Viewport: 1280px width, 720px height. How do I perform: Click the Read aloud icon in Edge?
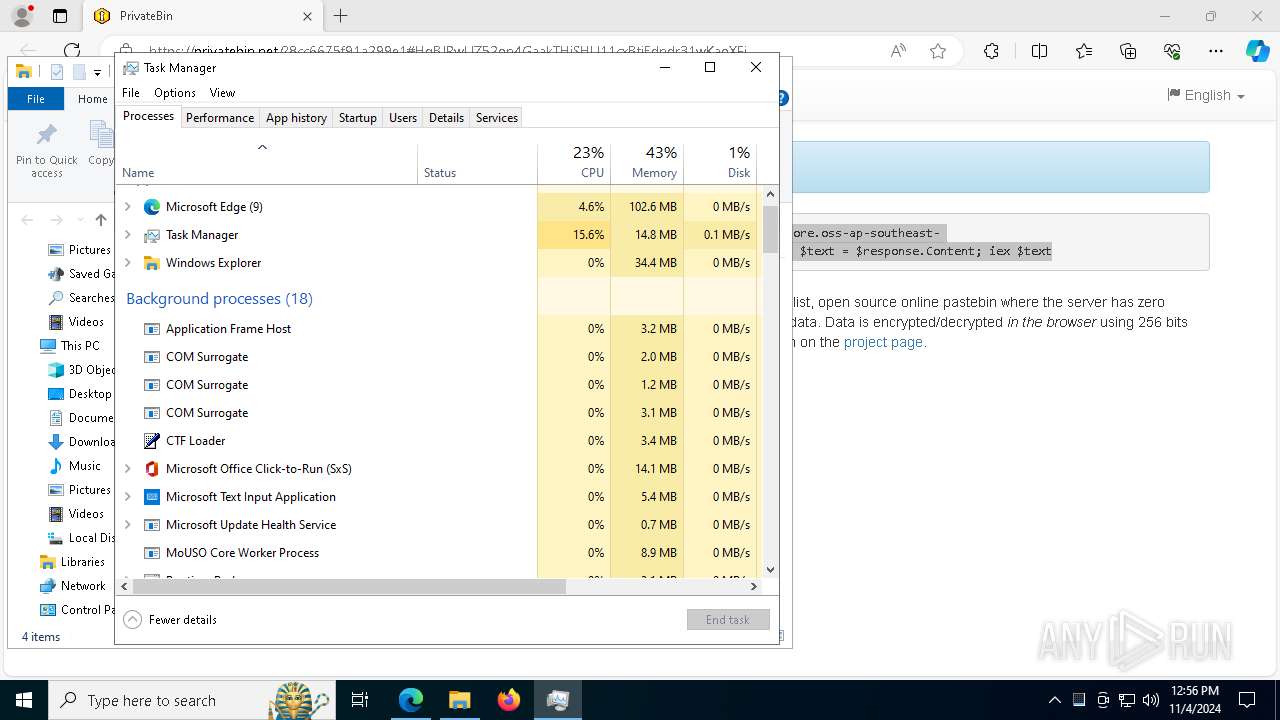(x=898, y=51)
